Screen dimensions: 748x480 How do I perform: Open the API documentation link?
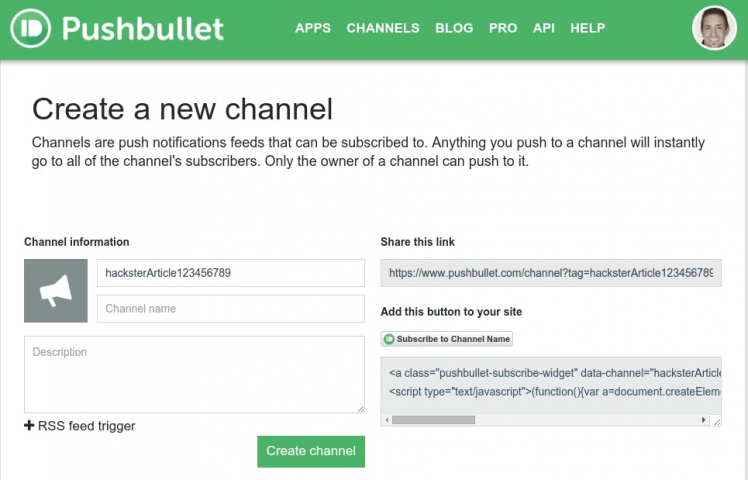point(544,28)
